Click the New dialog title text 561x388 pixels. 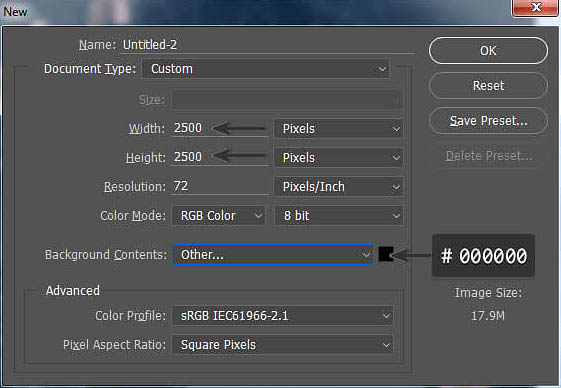[x=15, y=12]
